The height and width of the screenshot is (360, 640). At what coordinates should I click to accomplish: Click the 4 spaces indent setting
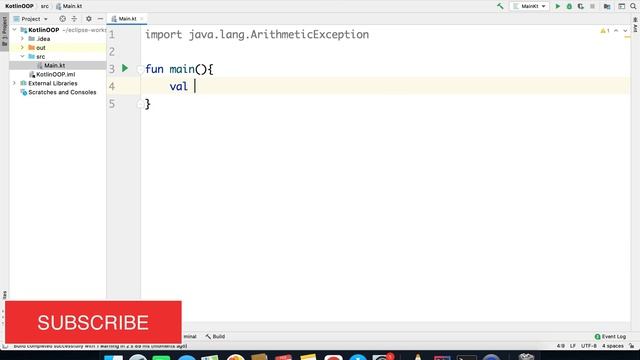coord(613,346)
